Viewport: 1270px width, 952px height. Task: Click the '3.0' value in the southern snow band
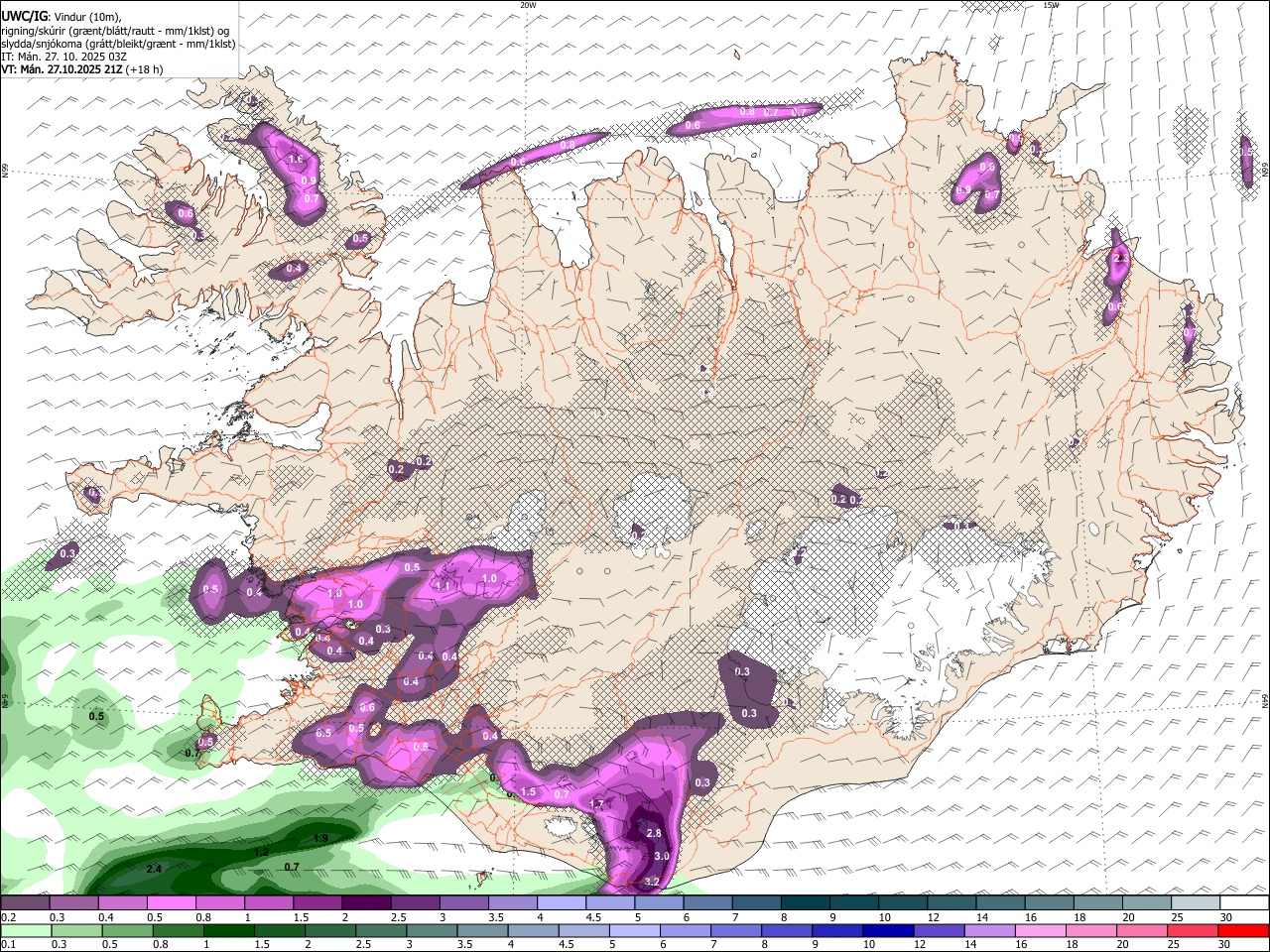point(663,856)
